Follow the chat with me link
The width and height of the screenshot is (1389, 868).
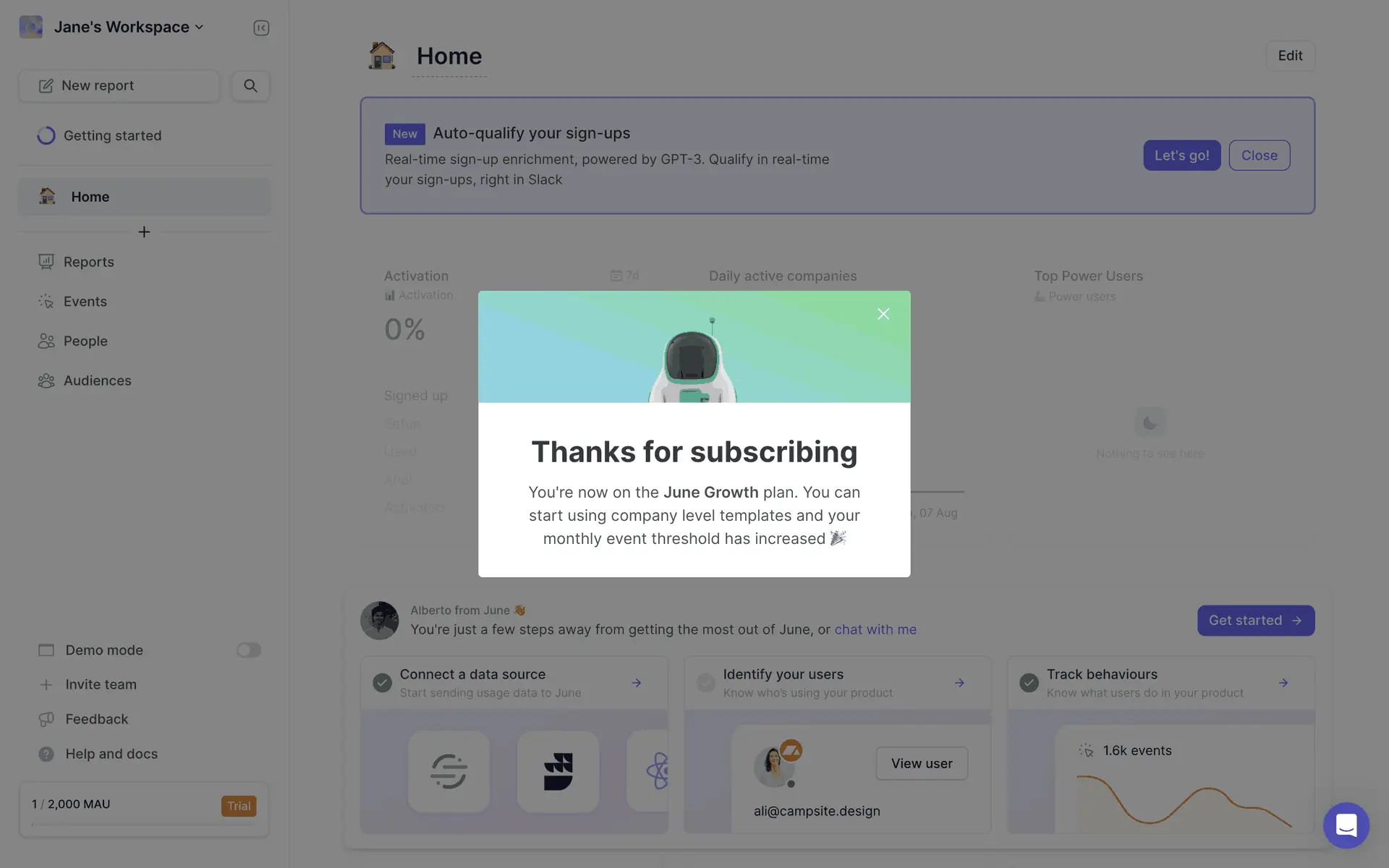coord(875,629)
